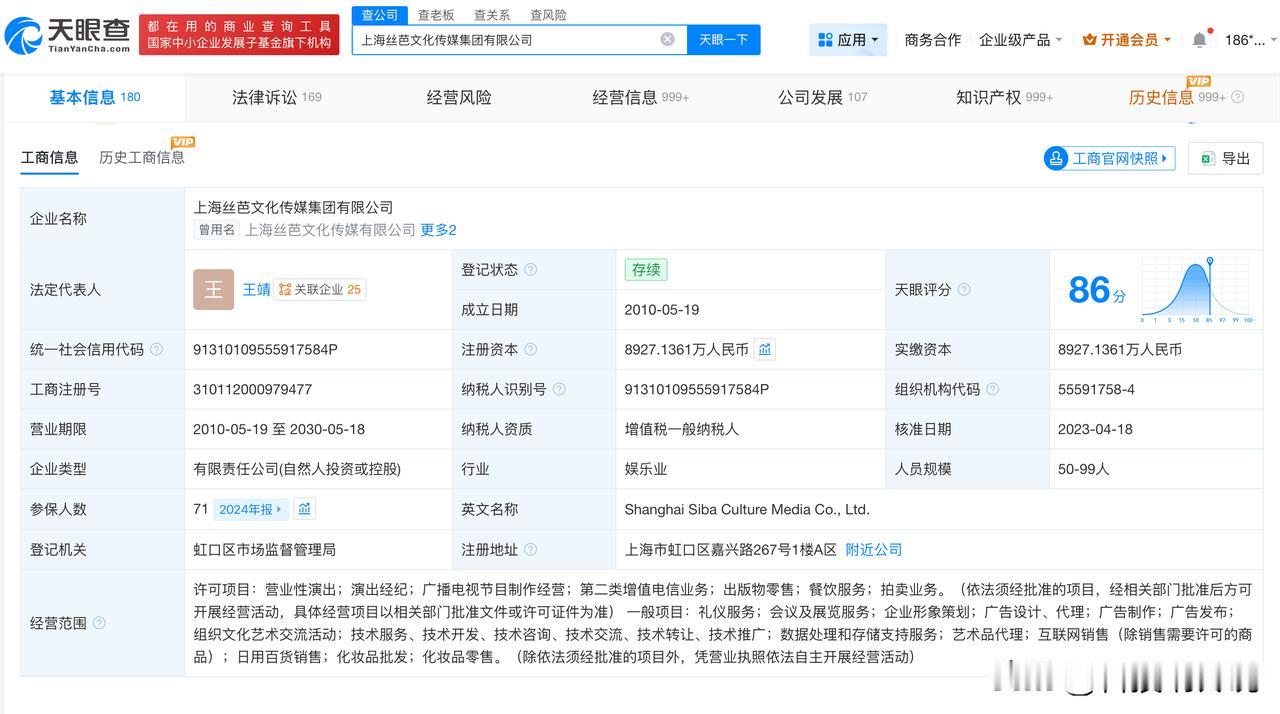Image resolution: width=1280 pixels, height=714 pixels.
Task: Click the help icon beside 注册地址
Action: pos(531,549)
